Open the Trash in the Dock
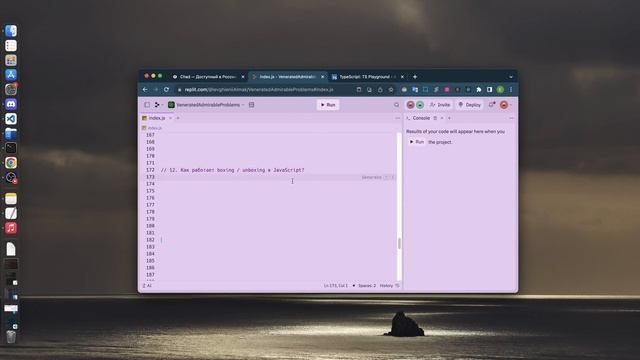Screen dimensions: 640x360 (11, 336)
